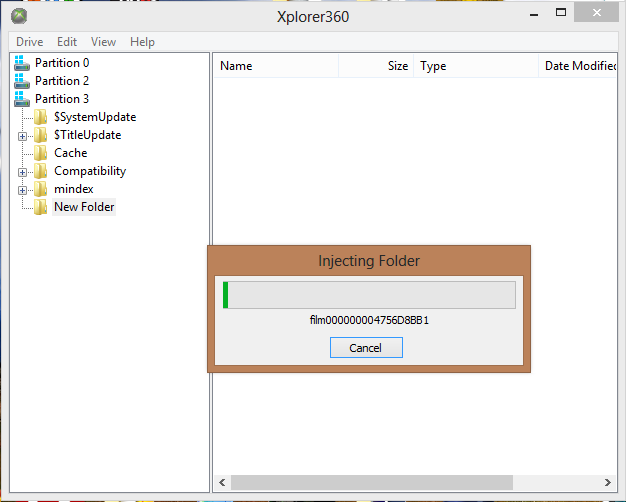The image size is (626, 502).
Task: Click the scrollbar left arrow
Action: 222,482
